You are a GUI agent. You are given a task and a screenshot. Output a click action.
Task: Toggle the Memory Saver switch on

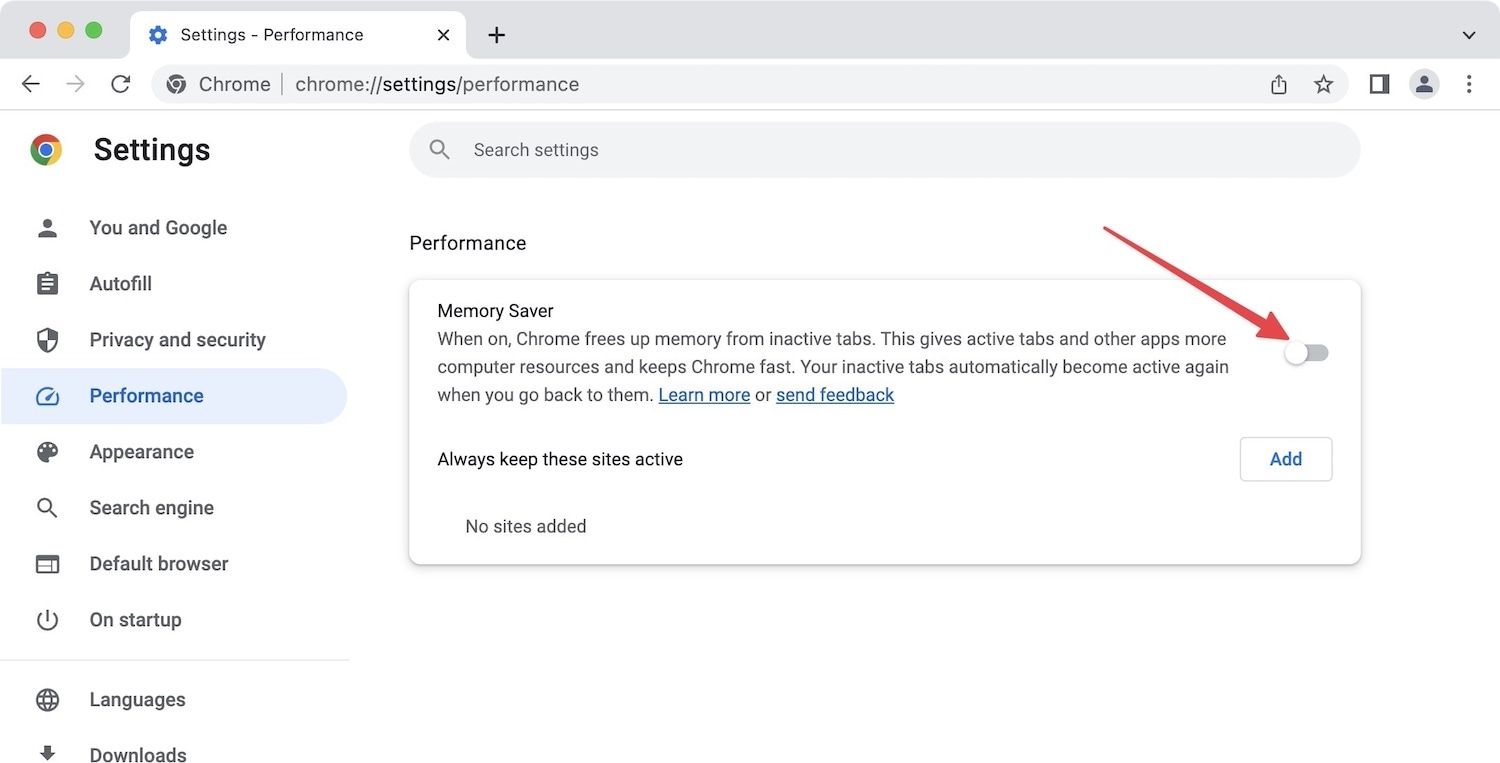pos(1307,353)
